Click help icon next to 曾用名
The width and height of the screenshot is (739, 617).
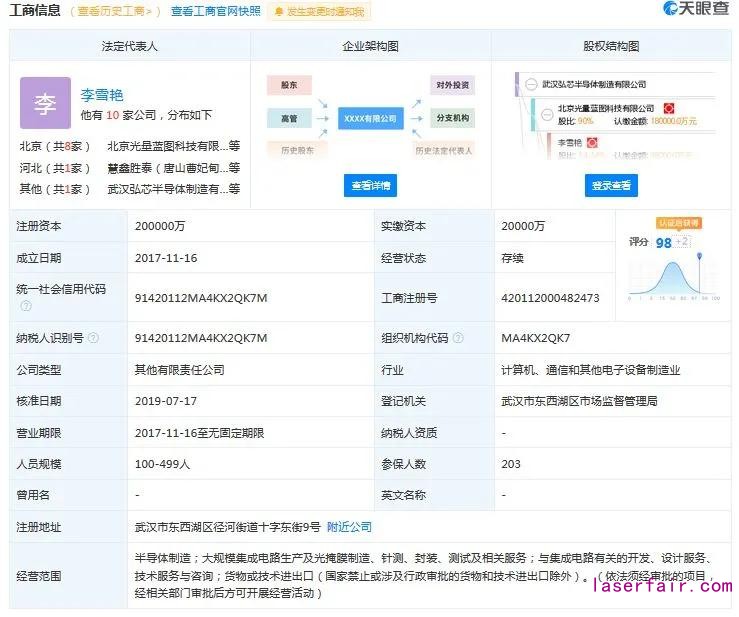(56, 495)
